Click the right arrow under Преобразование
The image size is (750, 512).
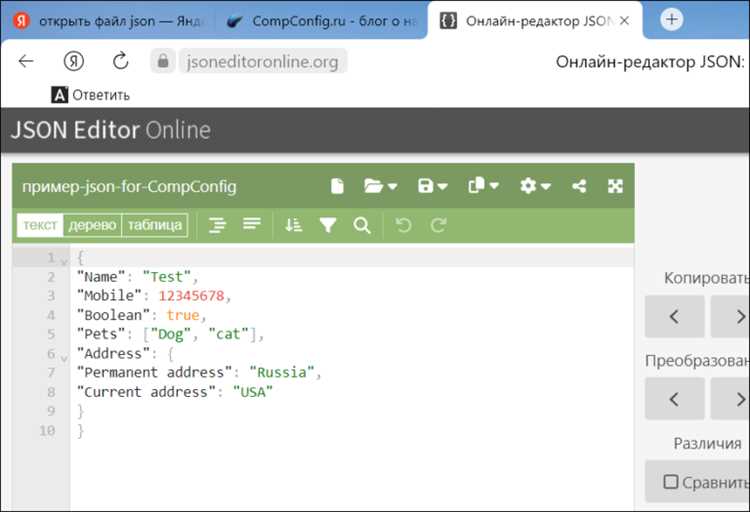[730, 399]
